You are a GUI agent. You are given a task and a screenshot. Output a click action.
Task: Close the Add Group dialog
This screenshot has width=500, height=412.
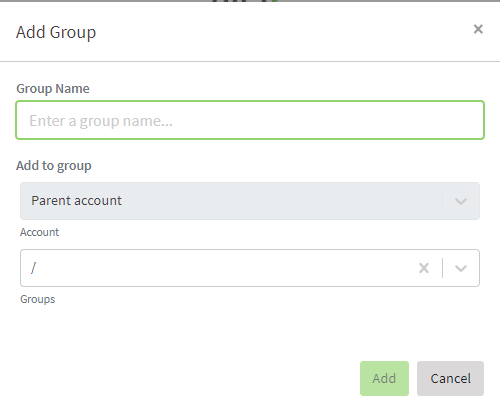tap(478, 29)
